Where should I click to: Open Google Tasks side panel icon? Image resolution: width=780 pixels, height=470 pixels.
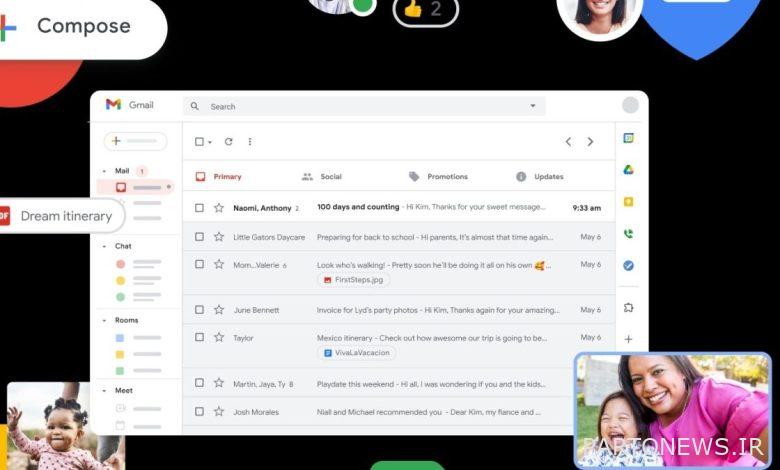point(629,266)
